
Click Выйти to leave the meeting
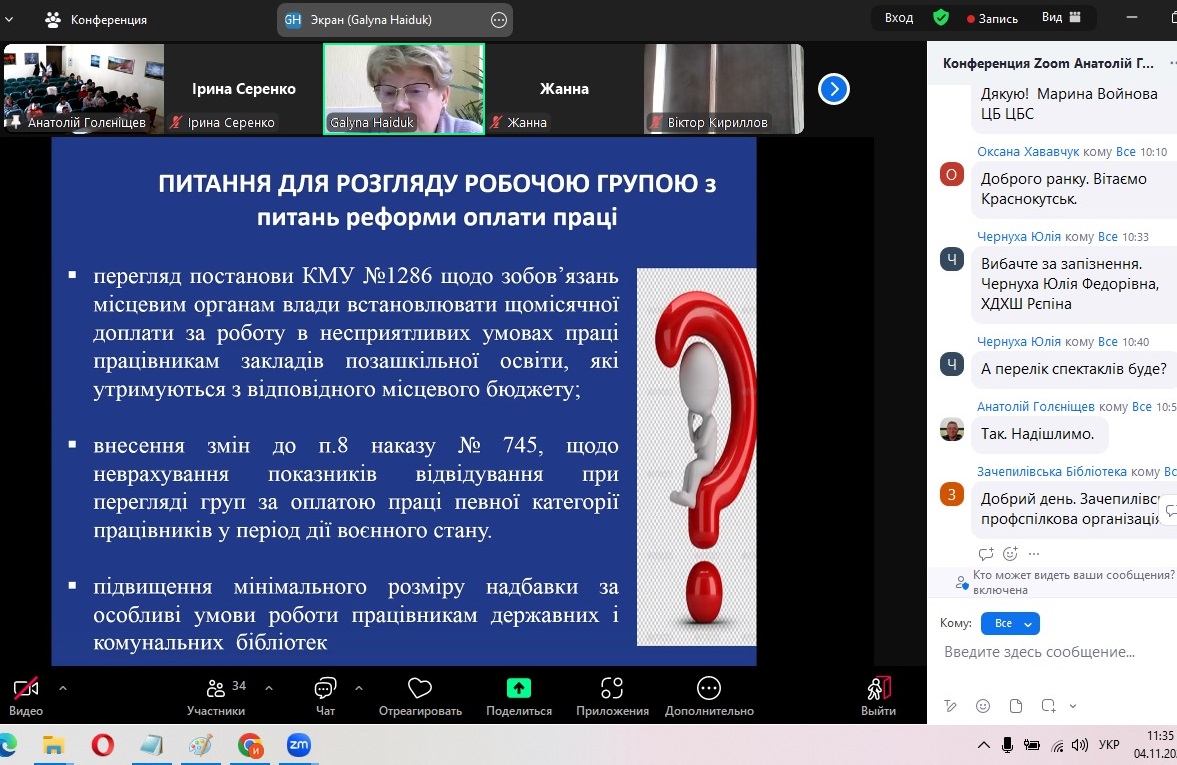(878, 697)
